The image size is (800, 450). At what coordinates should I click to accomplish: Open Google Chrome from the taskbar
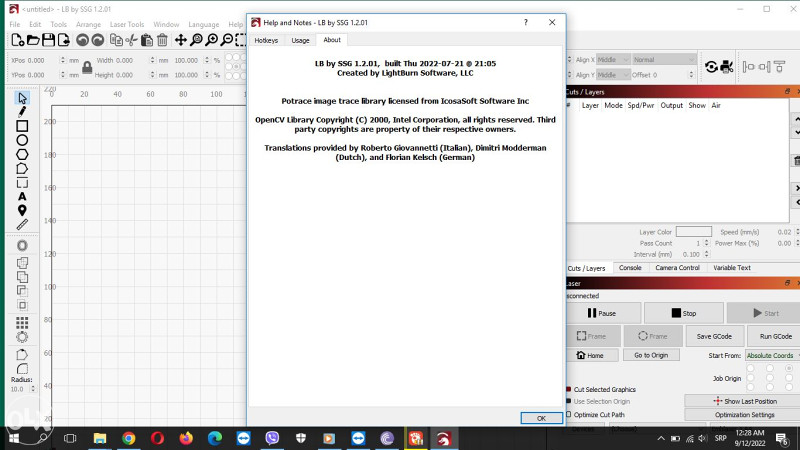pos(129,438)
